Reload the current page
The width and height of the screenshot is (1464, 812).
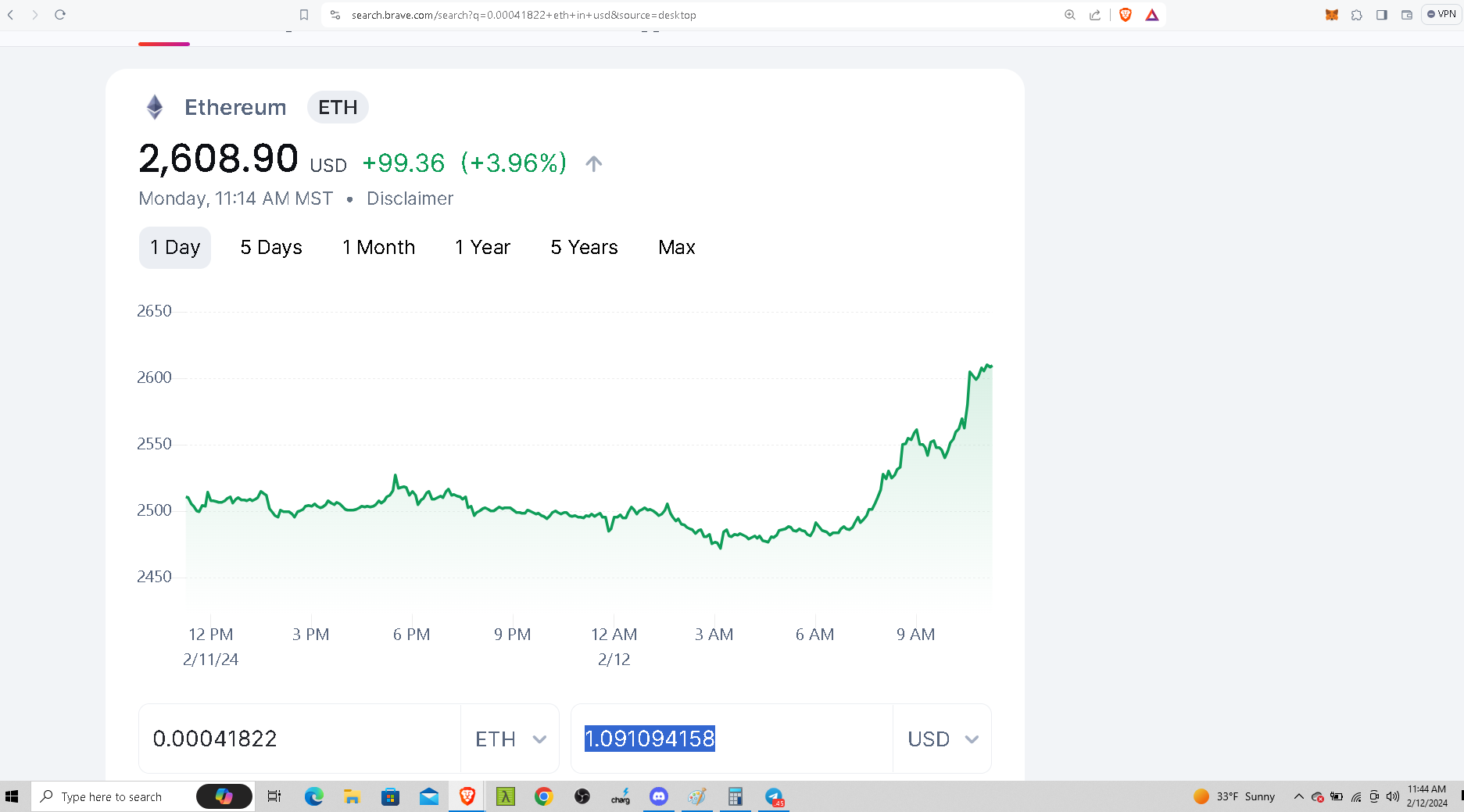coord(60,15)
